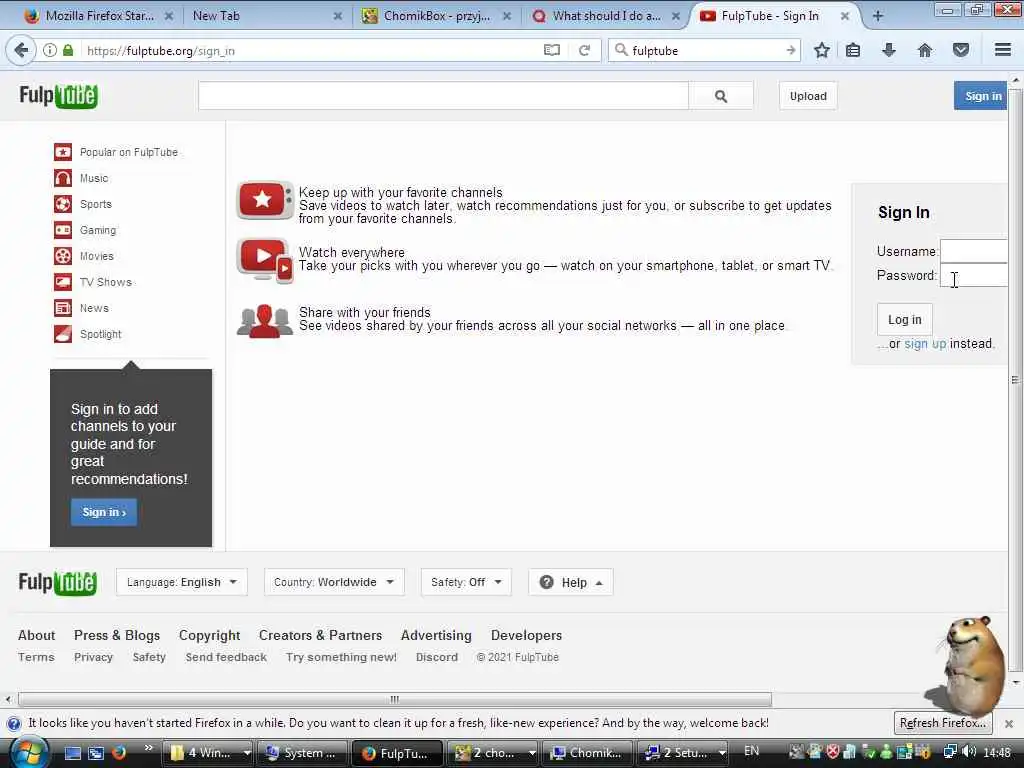The image size is (1024, 768).
Task: Expand taskbar group 2 cho... arrow
Action: click(532, 753)
